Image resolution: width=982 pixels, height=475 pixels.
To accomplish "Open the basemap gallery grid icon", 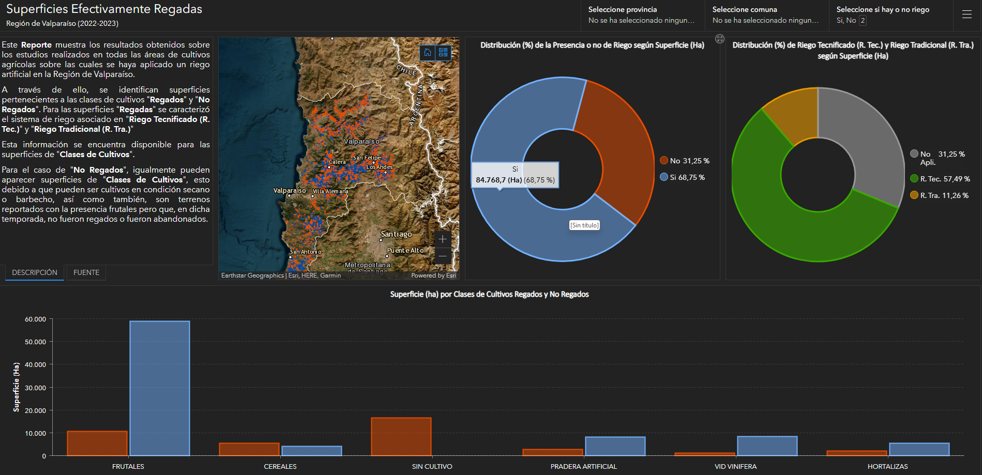I will point(443,52).
